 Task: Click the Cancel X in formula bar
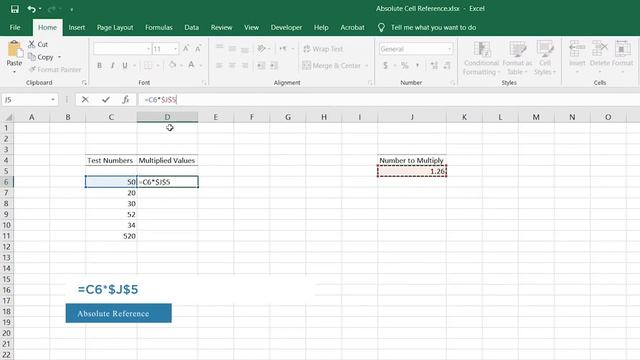tap(85, 100)
